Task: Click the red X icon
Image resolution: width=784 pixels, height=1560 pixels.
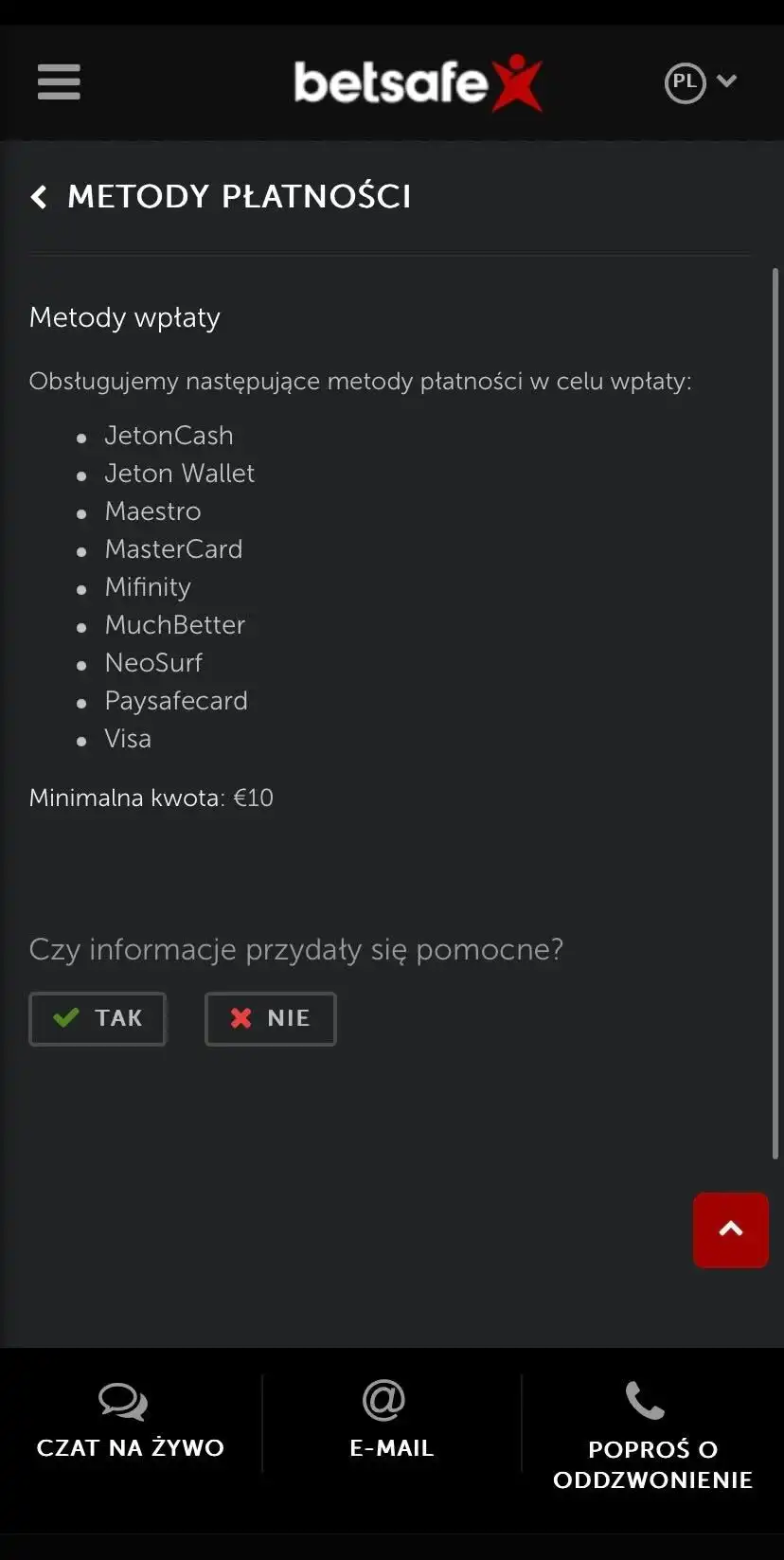Action: point(241,1018)
